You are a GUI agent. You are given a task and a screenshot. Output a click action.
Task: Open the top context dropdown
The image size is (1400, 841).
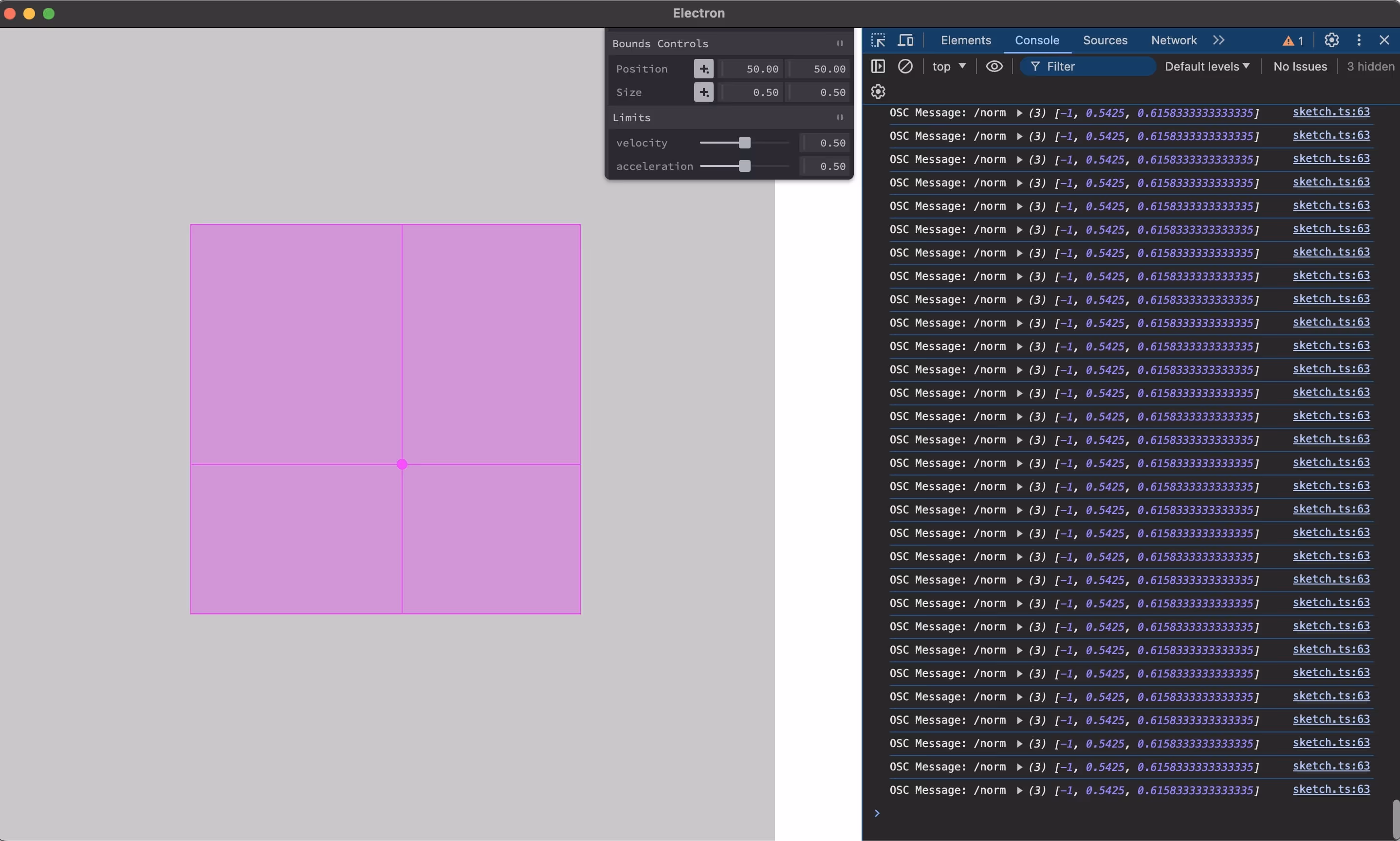click(949, 66)
